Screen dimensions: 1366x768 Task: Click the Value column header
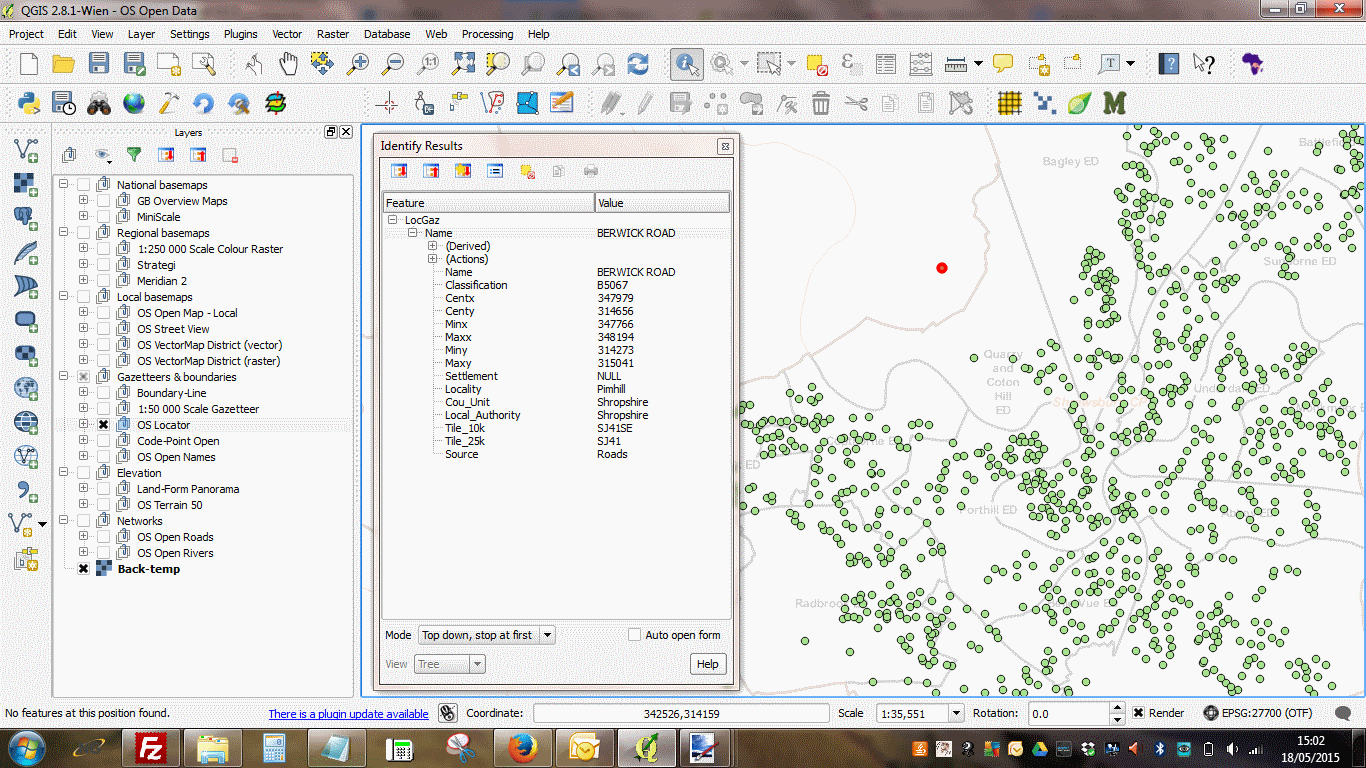[662, 203]
